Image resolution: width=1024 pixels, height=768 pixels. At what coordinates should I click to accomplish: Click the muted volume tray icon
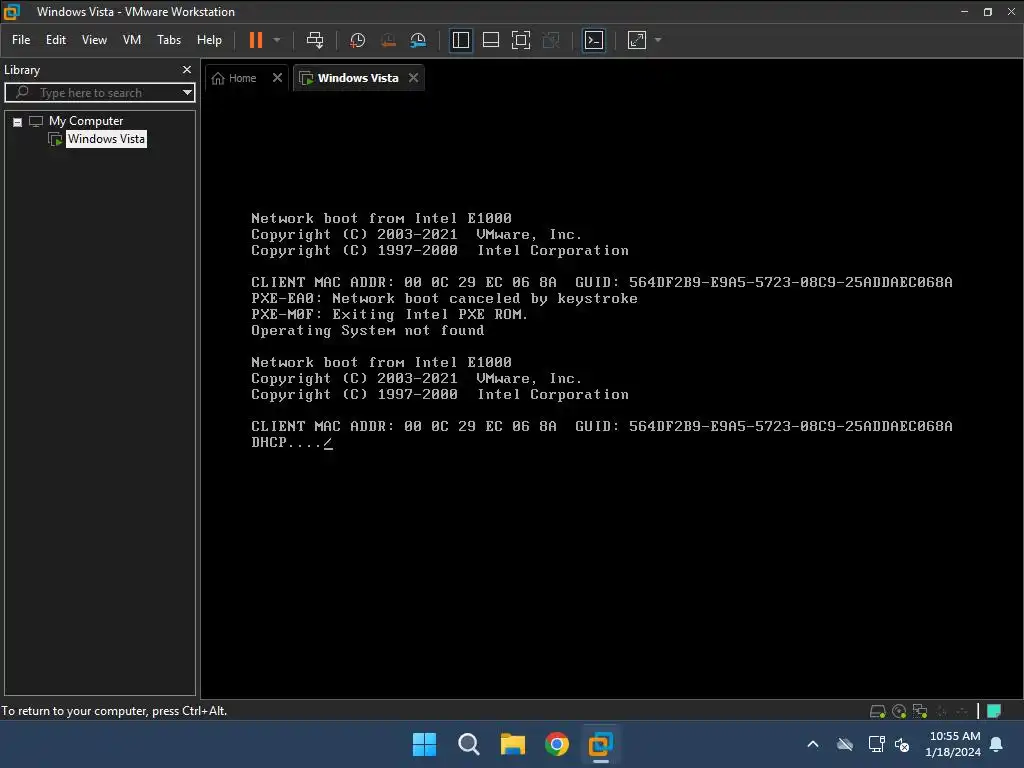(903, 744)
